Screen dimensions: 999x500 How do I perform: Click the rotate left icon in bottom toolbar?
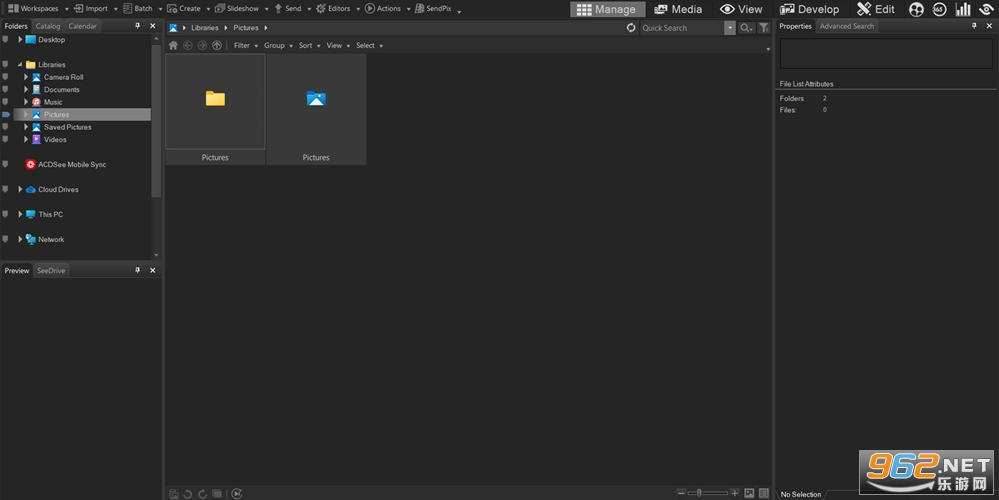(x=188, y=494)
